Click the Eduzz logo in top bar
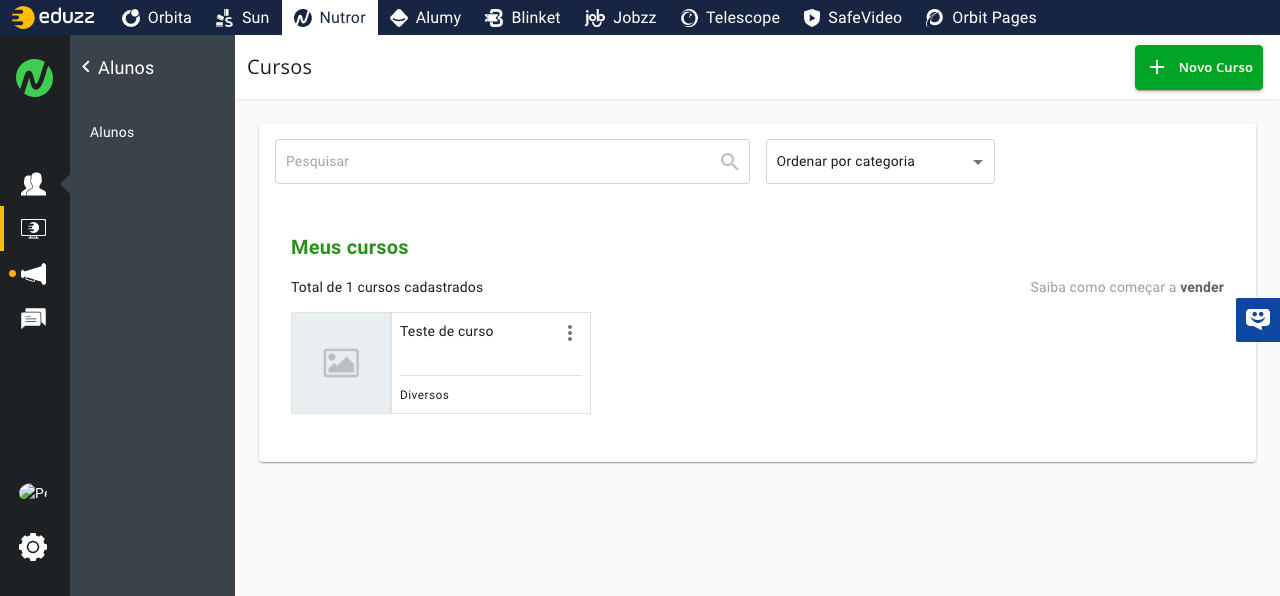The width and height of the screenshot is (1280, 596). (53, 17)
